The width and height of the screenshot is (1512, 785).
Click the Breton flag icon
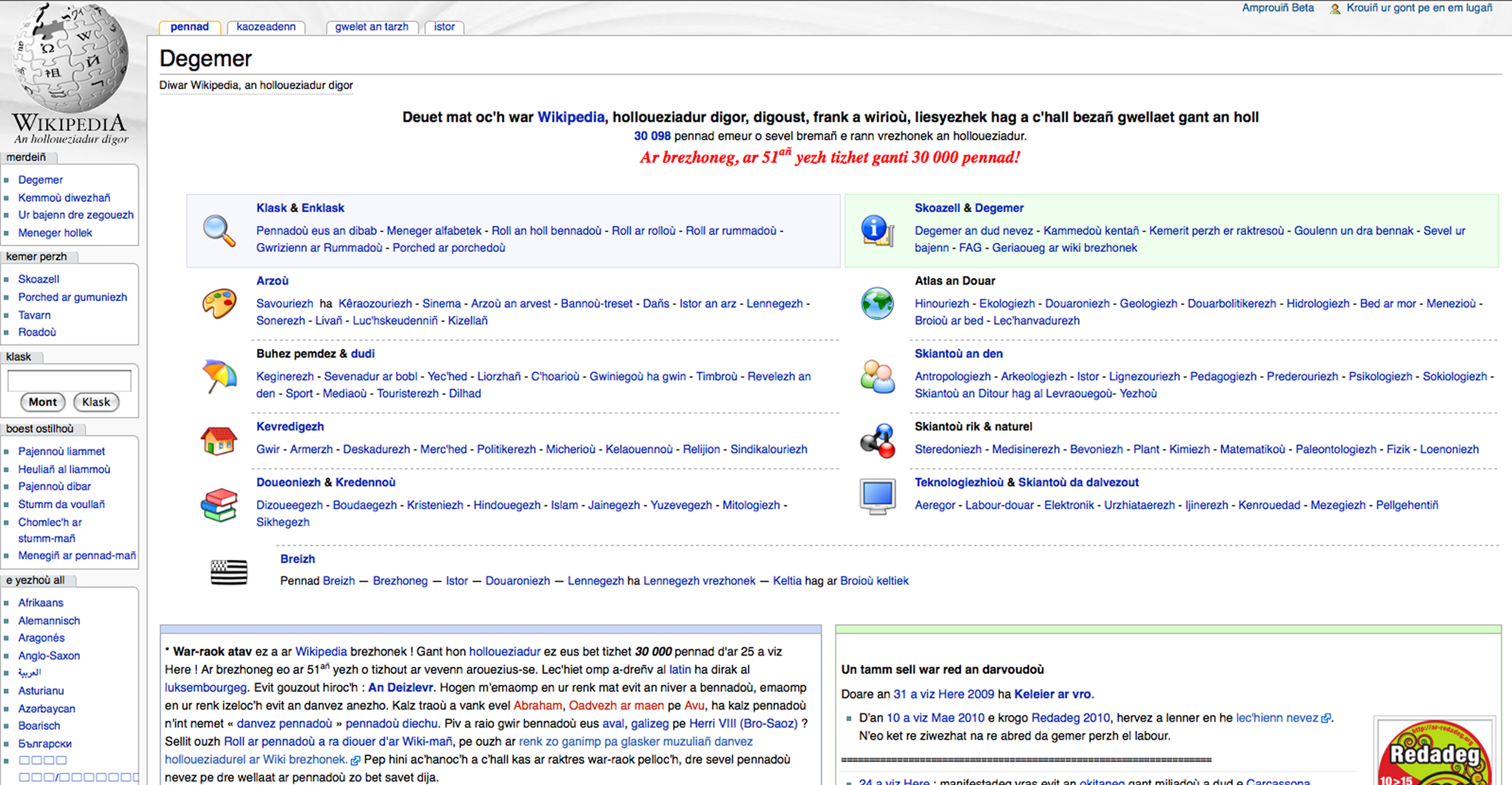(229, 572)
